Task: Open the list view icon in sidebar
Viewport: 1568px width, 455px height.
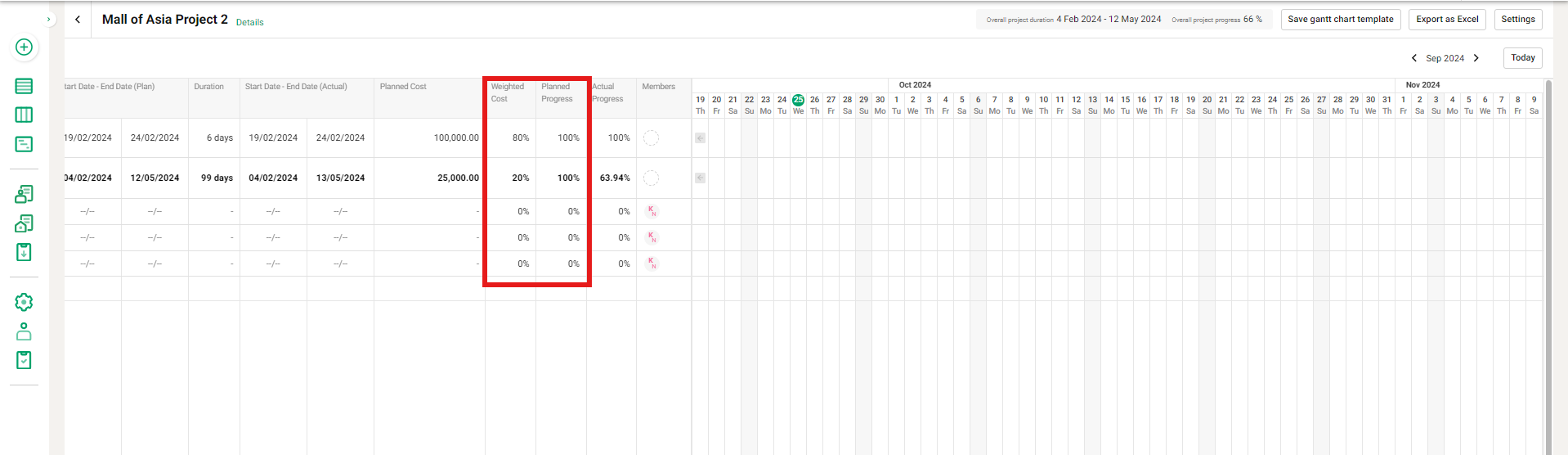Action: point(25,86)
